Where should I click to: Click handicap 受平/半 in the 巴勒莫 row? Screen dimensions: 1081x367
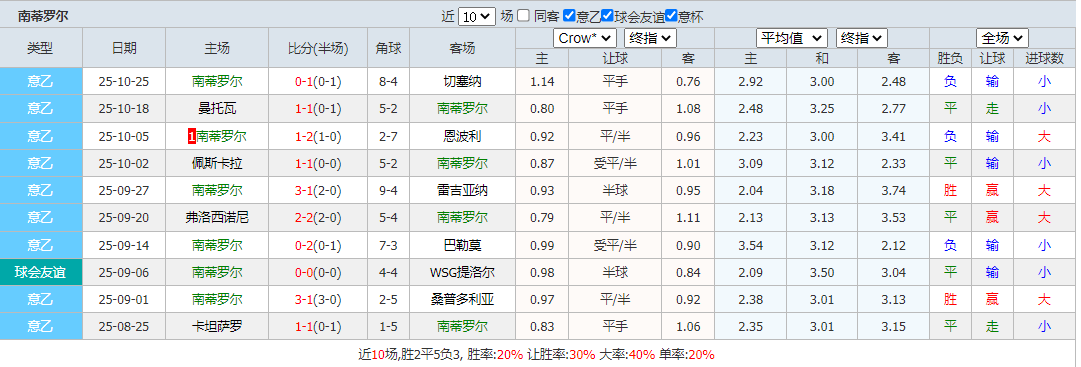pos(615,245)
